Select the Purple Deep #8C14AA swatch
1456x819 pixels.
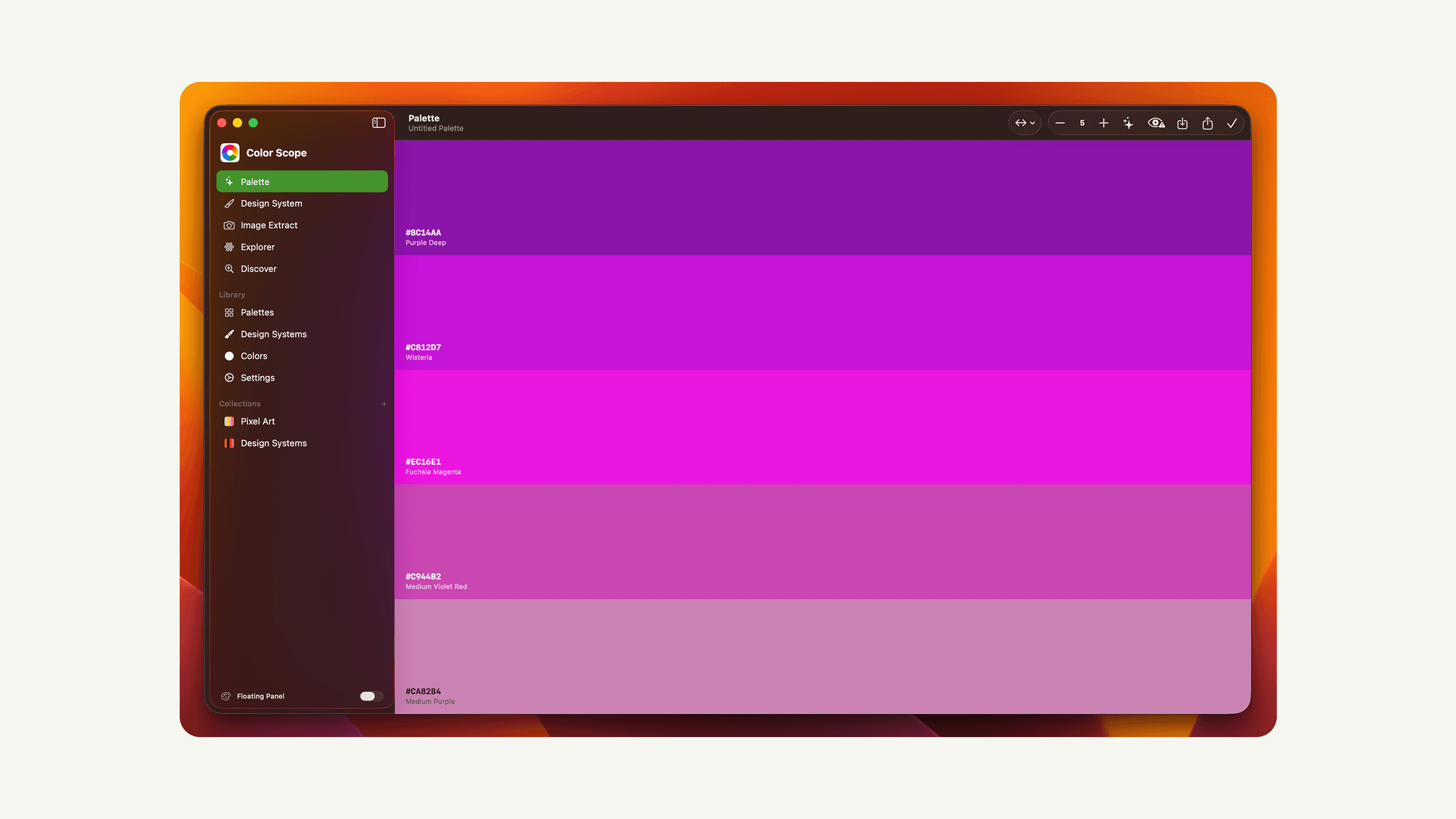coord(822,198)
